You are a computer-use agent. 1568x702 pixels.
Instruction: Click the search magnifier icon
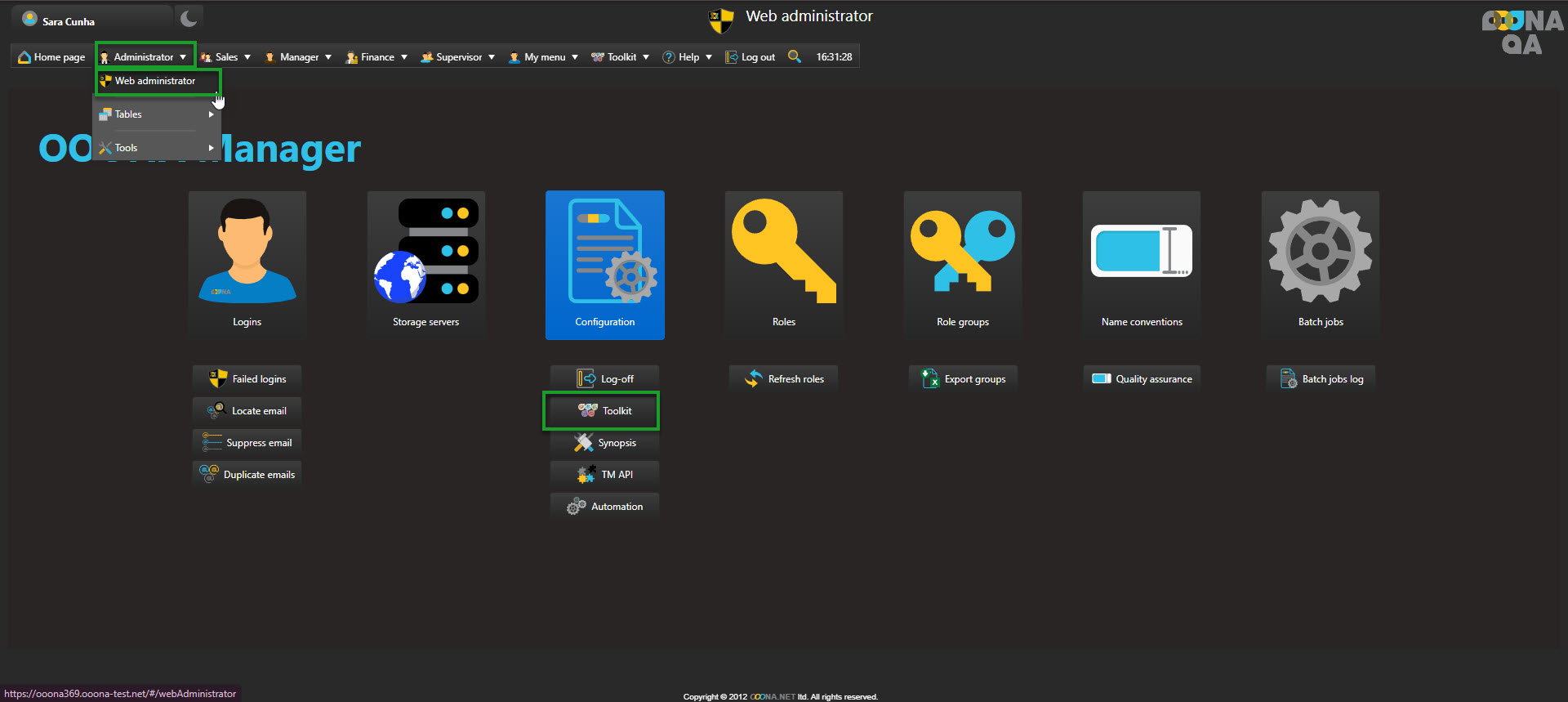794,56
